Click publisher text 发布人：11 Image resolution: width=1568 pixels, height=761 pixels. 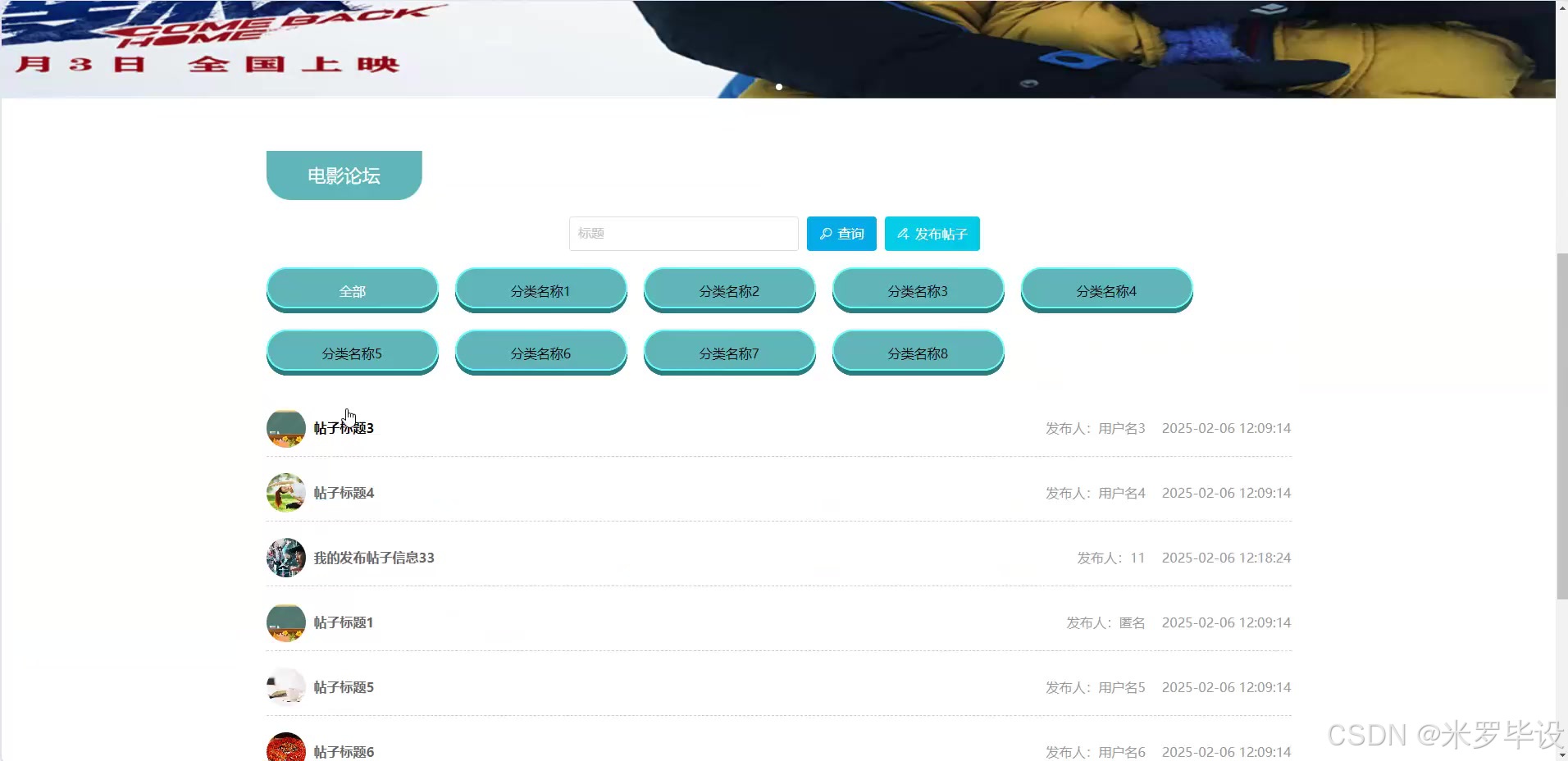[x=1111, y=558]
